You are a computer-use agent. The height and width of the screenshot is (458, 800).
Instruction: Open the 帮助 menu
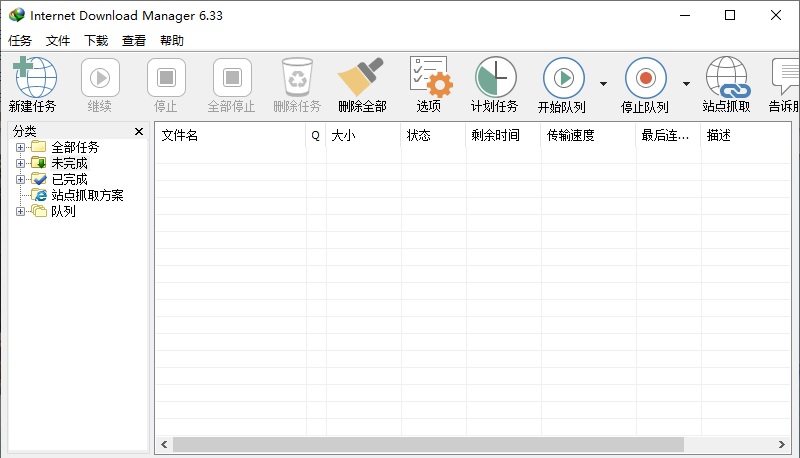tap(171, 40)
